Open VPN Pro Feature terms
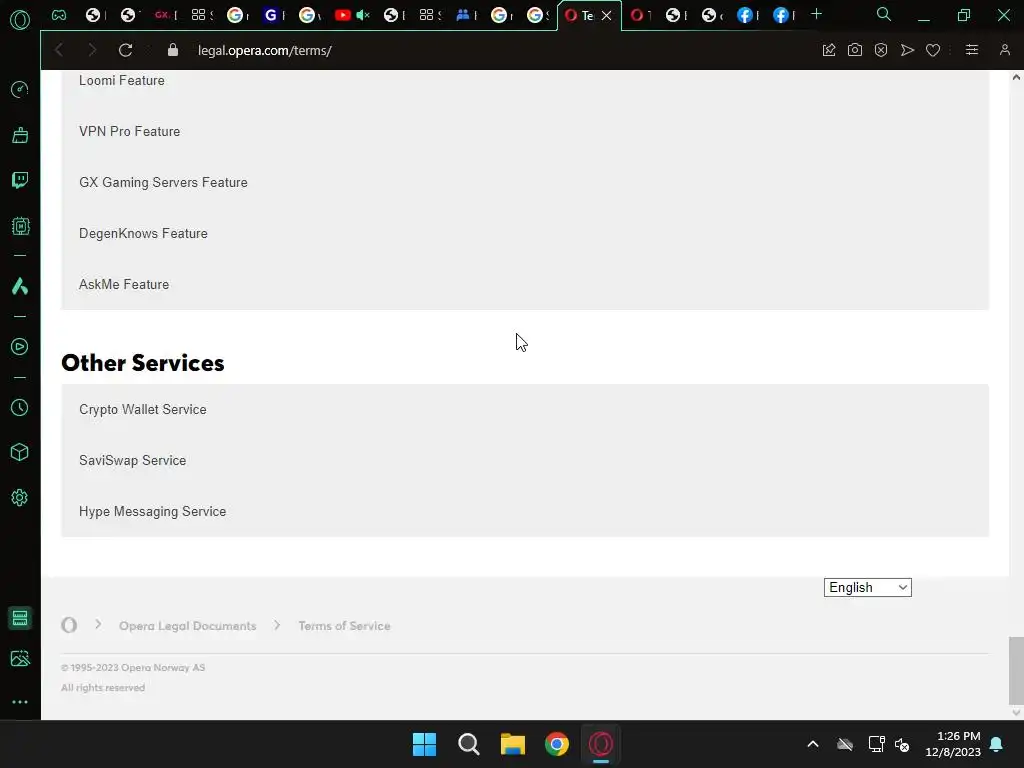 tap(129, 131)
